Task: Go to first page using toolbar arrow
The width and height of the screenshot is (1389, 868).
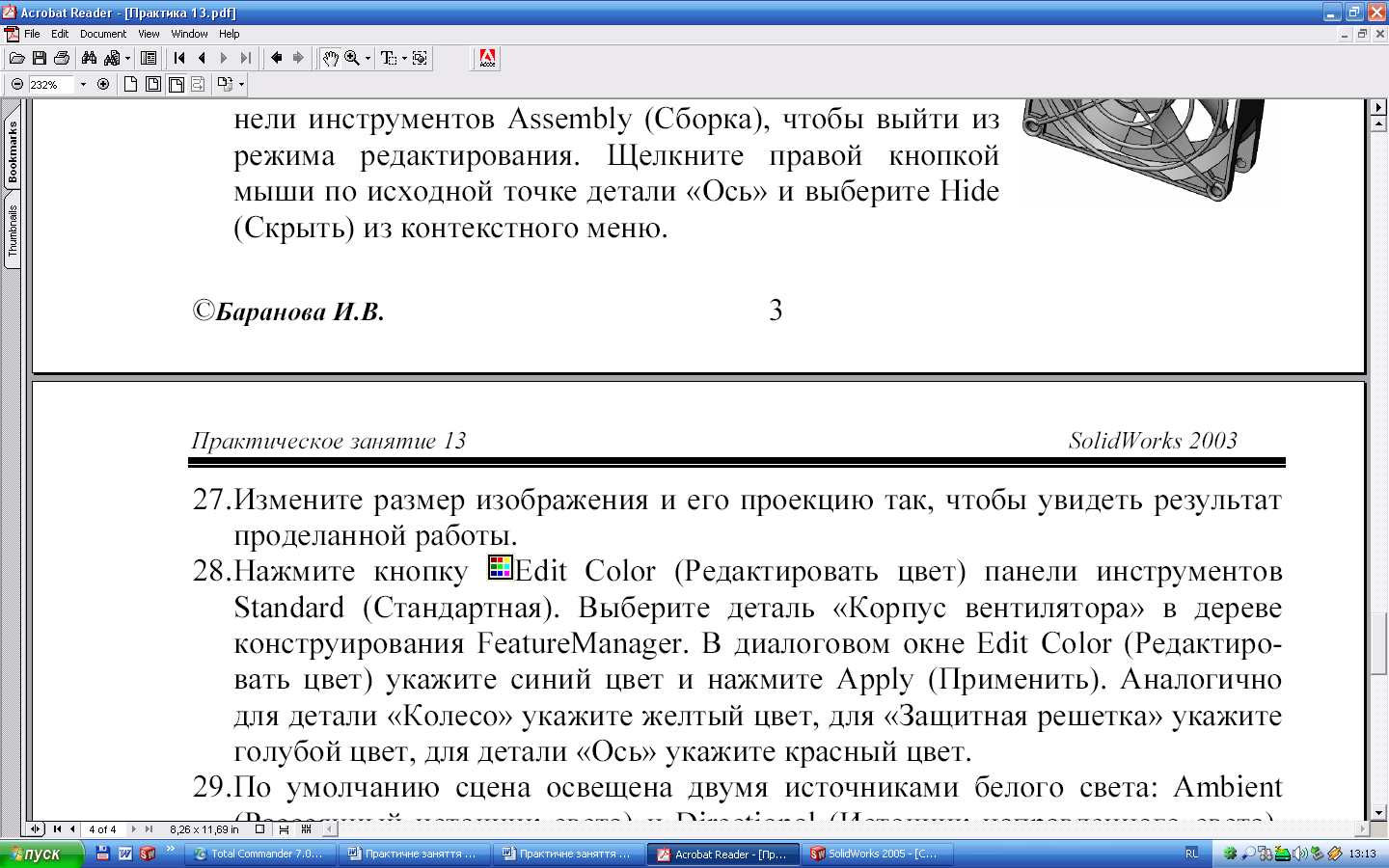Action: coord(179,59)
